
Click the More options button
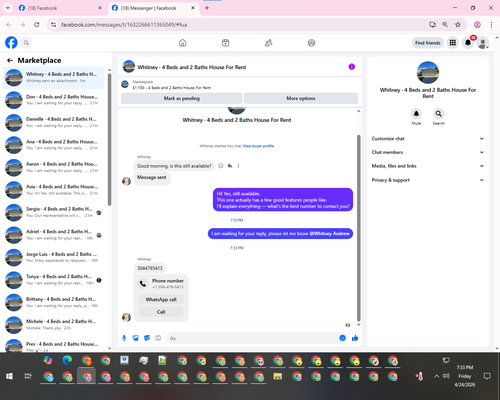click(301, 98)
